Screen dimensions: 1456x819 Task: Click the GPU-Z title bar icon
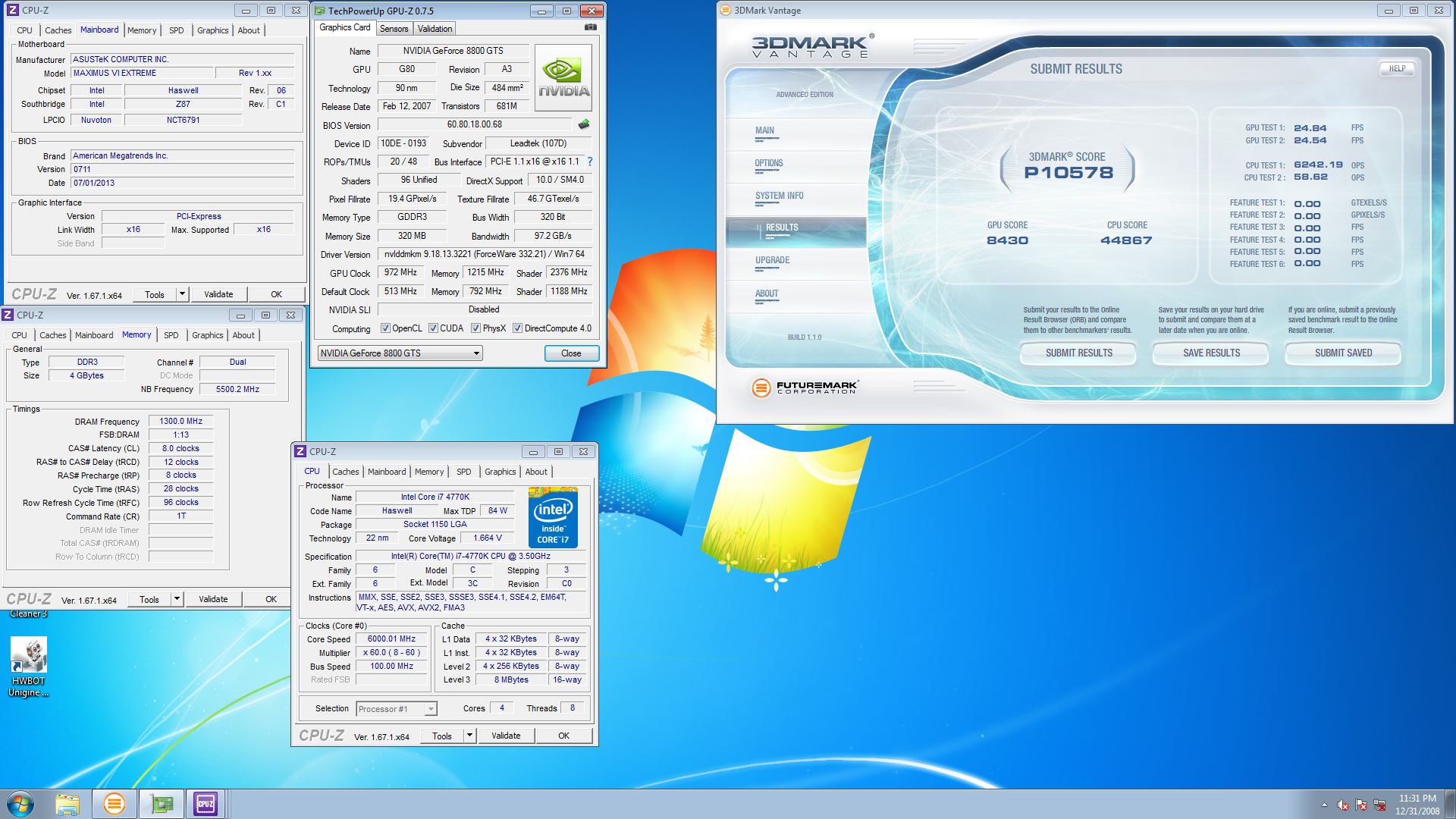click(x=320, y=11)
